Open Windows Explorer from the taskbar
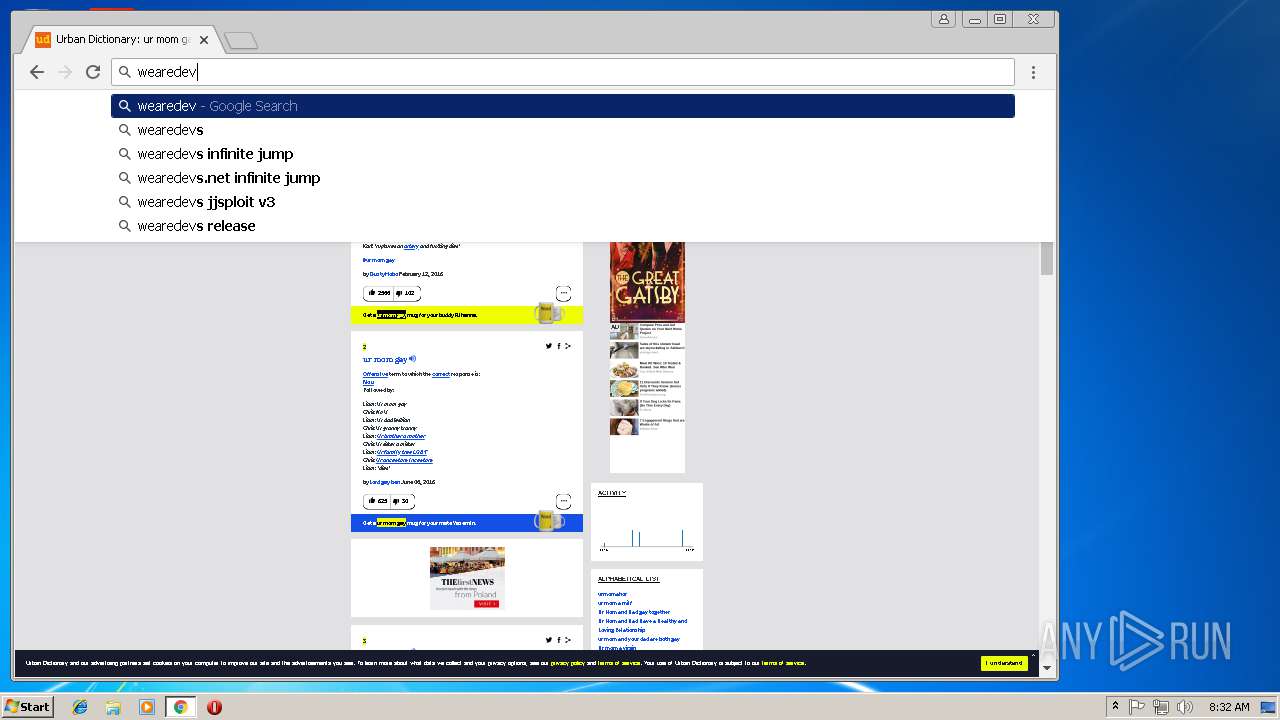This screenshot has width=1280, height=720. click(113, 707)
